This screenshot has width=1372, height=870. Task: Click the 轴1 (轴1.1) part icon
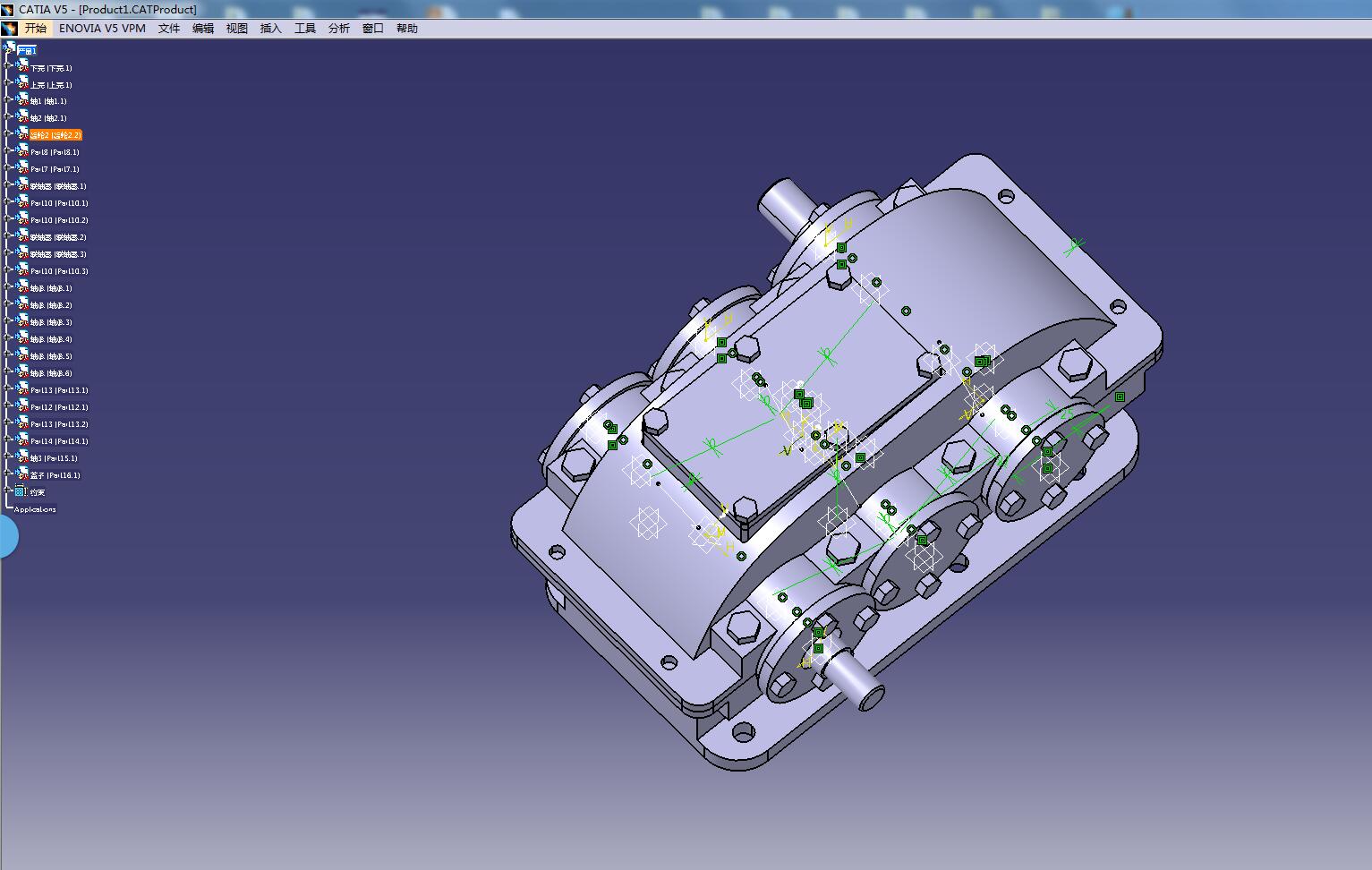click(x=22, y=101)
